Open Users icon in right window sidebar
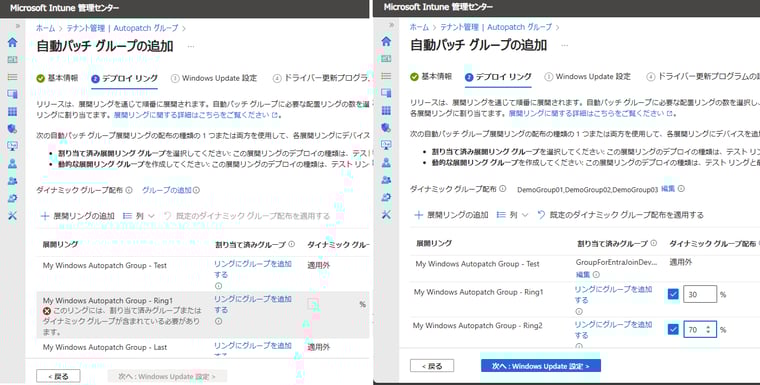The width and height of the screenshot is (760, 385). coord(386,162)
